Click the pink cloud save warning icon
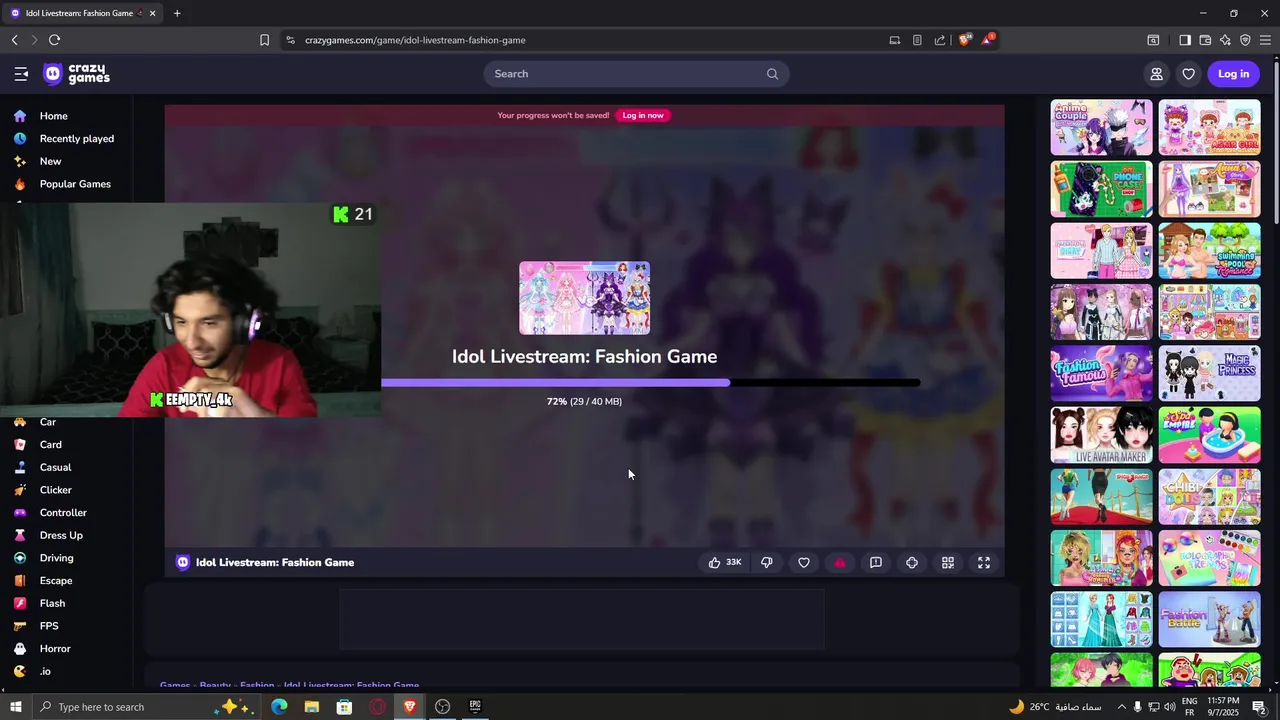 [840, 562]
